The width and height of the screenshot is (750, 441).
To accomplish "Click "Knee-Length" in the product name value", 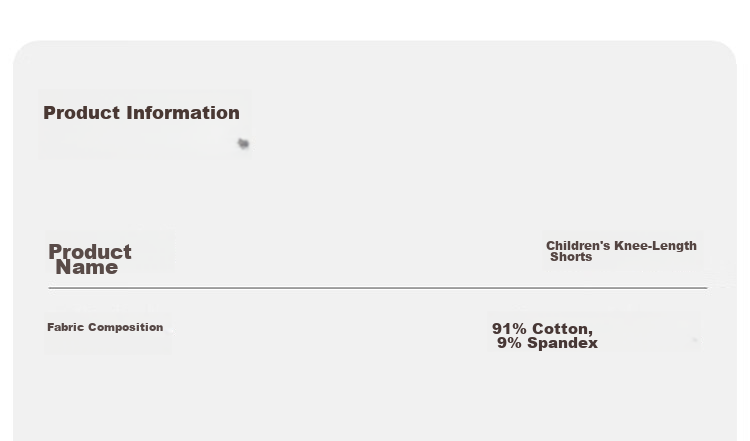I will tap(655, 246).
